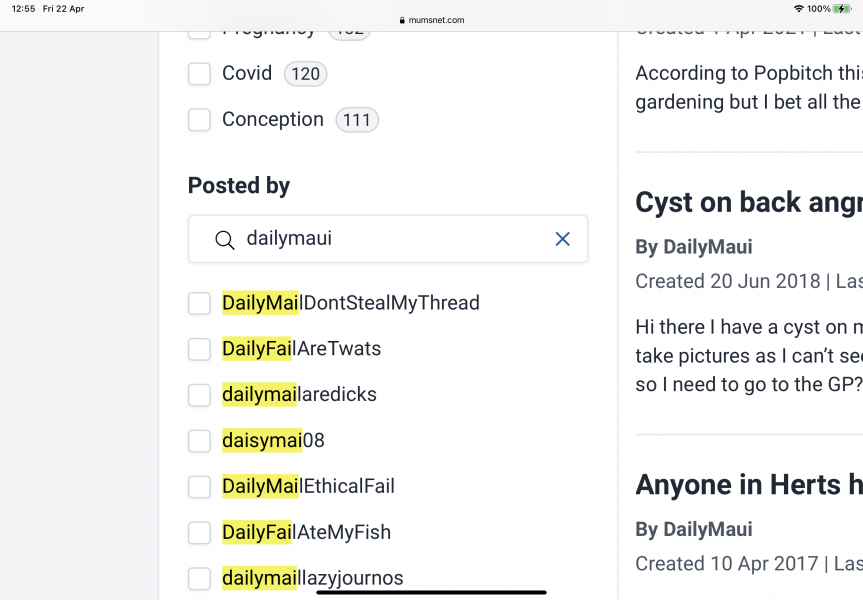
Task: Check the daisymai08 username
Action: (x=199, y=440)
